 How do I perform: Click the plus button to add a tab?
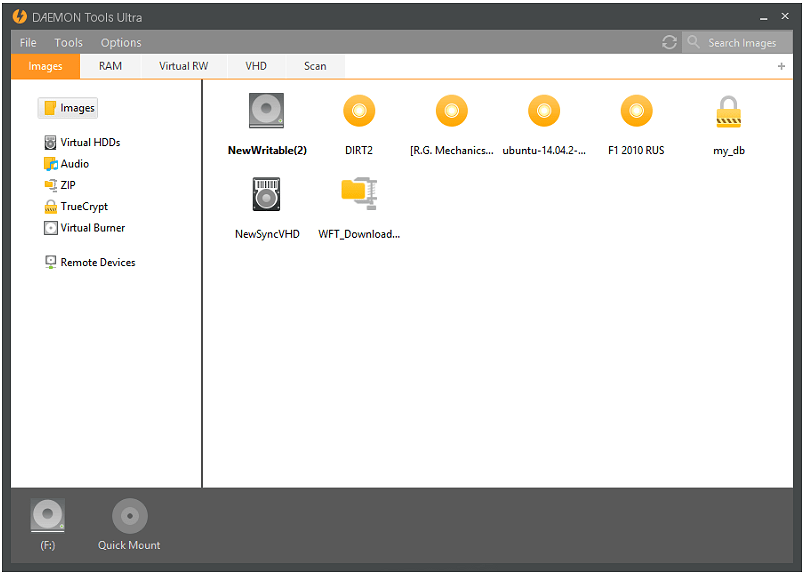coord(781,66)
